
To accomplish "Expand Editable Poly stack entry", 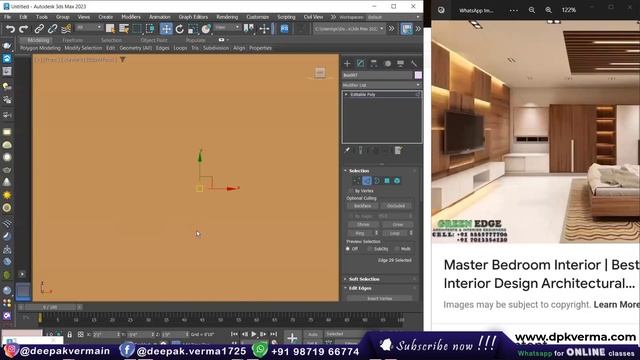I will (346, 94).
